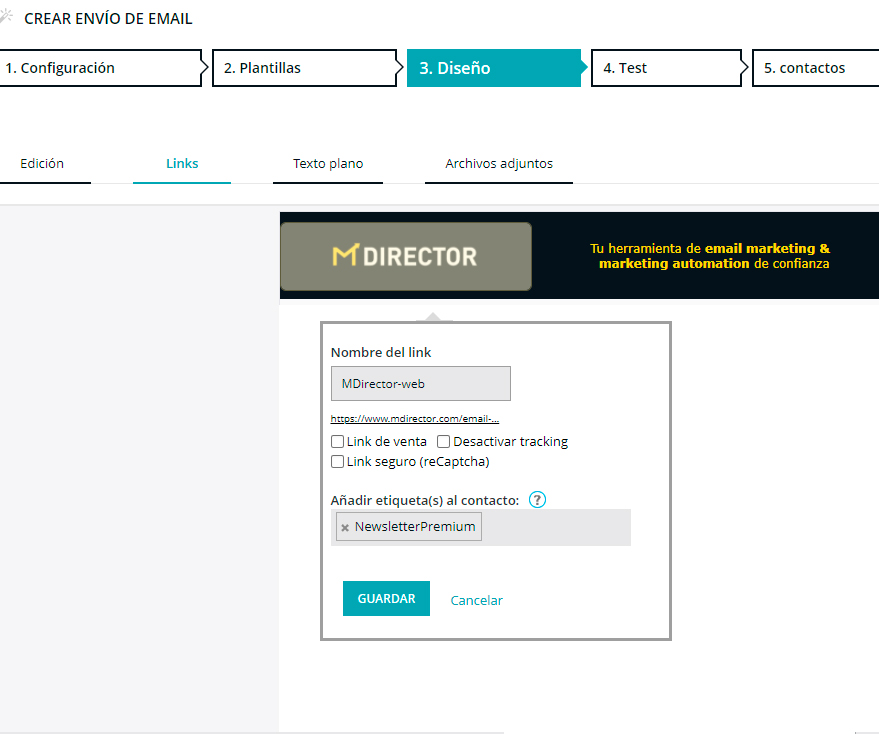Screen dimensions: 879x734
Task: Select step 3. Diseño
Action: [x=496, y=68]
